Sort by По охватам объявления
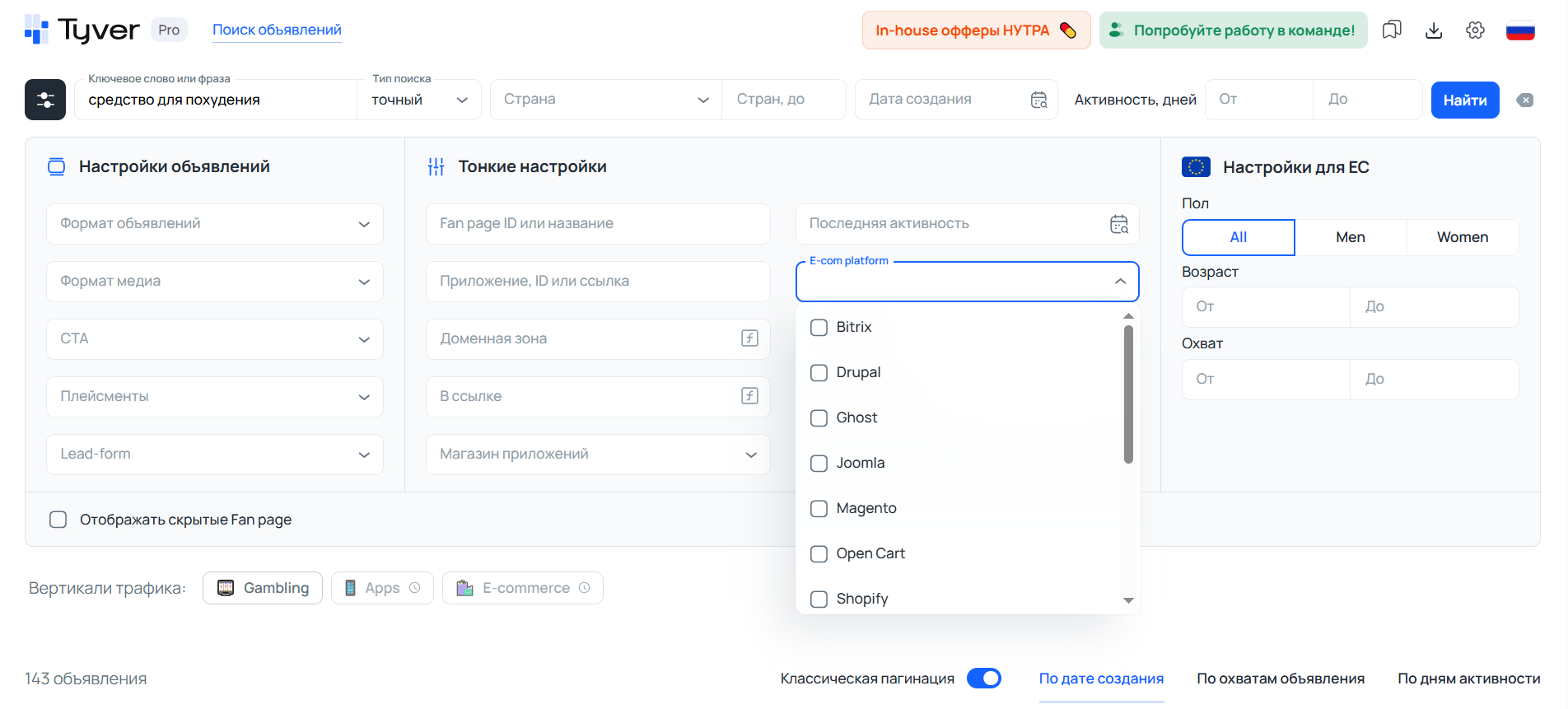This screenshot has height=709, width=1568. click(1281, 679)
